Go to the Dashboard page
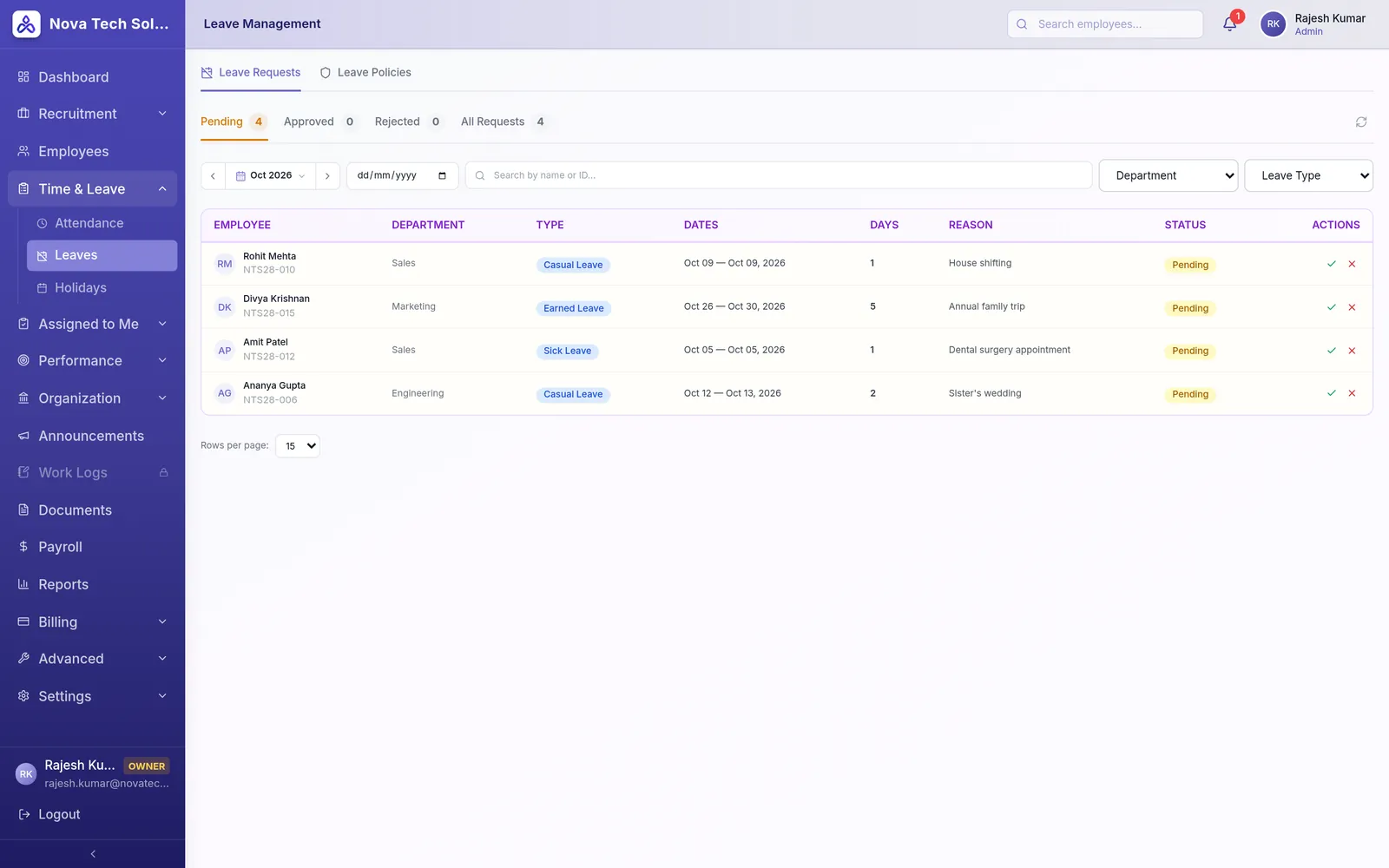The height and width of the screenshot is (868, 1389). tap(93, 77)
